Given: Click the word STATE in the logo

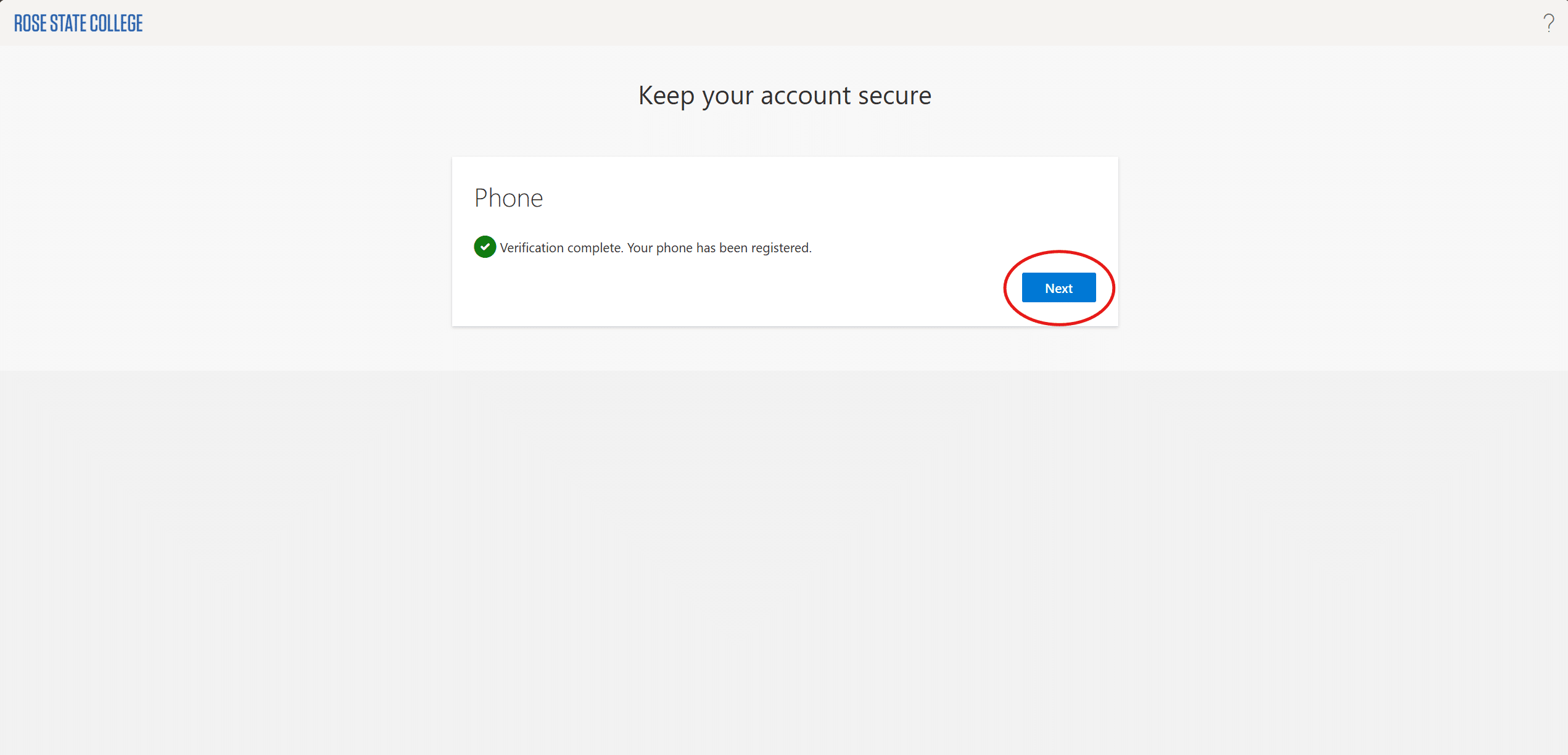Looking at the screenshot, I should click(x=68, y=23).
